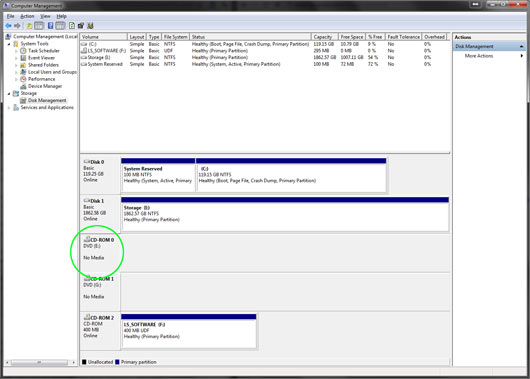Click the blue Primary partition legend swatch
This screenshot has height=379, width=530.
117,362
